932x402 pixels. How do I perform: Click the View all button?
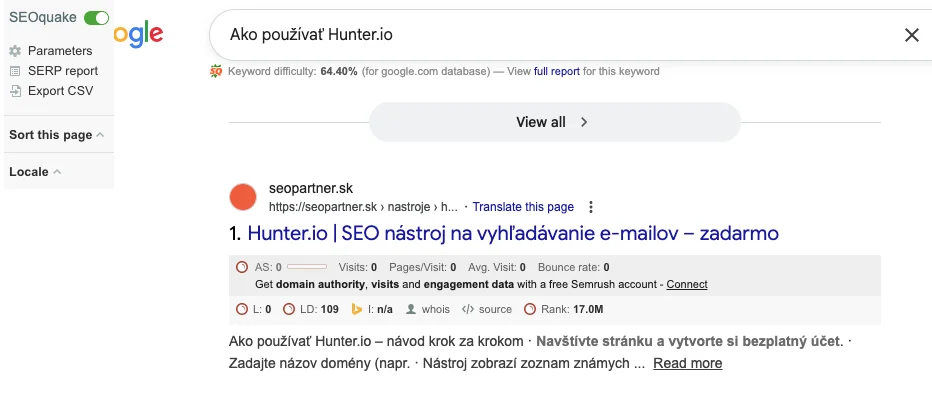point(554,122)
